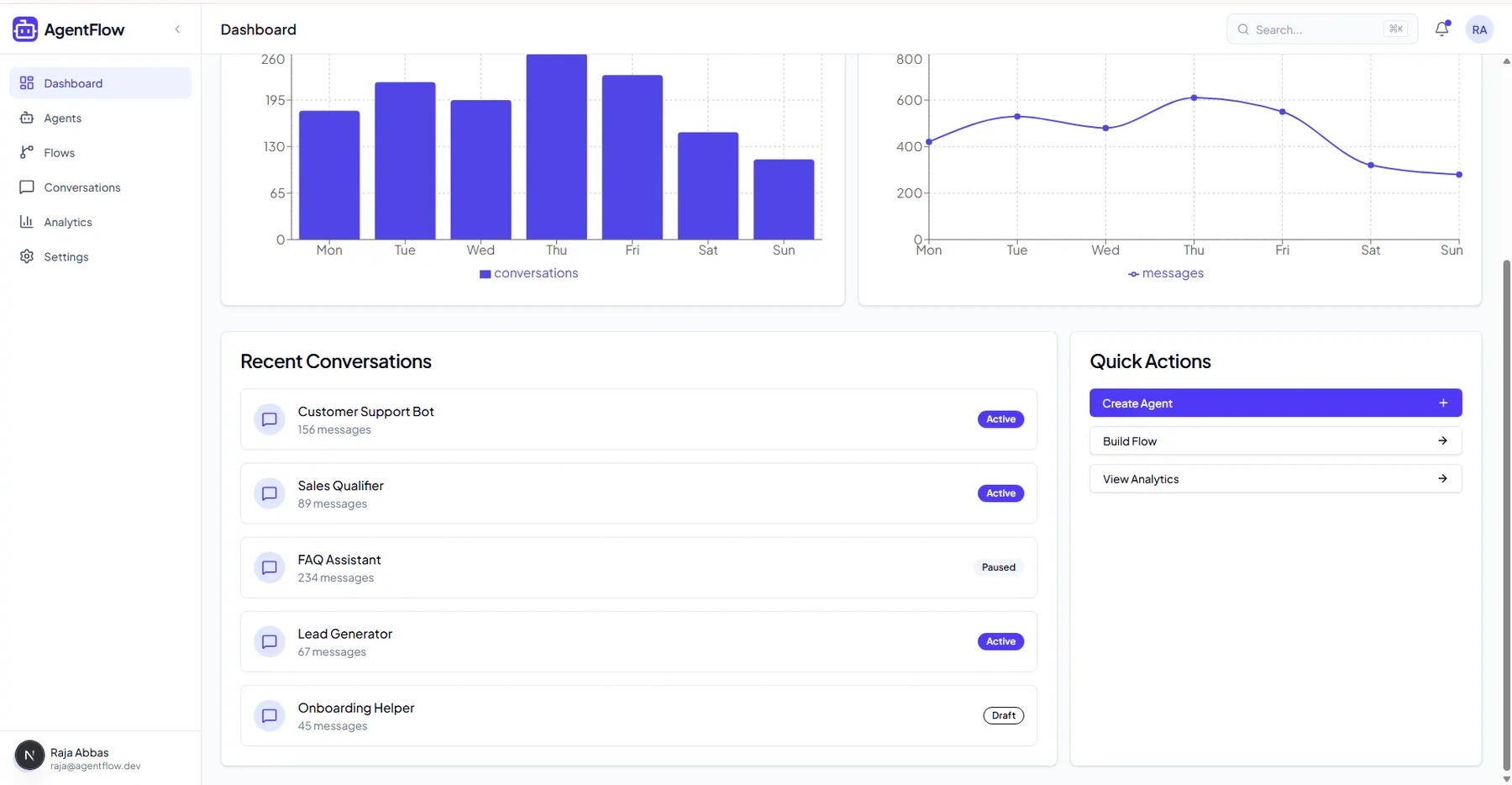1512x785 pixels.
Task: Open the RA profile avatar menu
Action: pos(1479,29)
